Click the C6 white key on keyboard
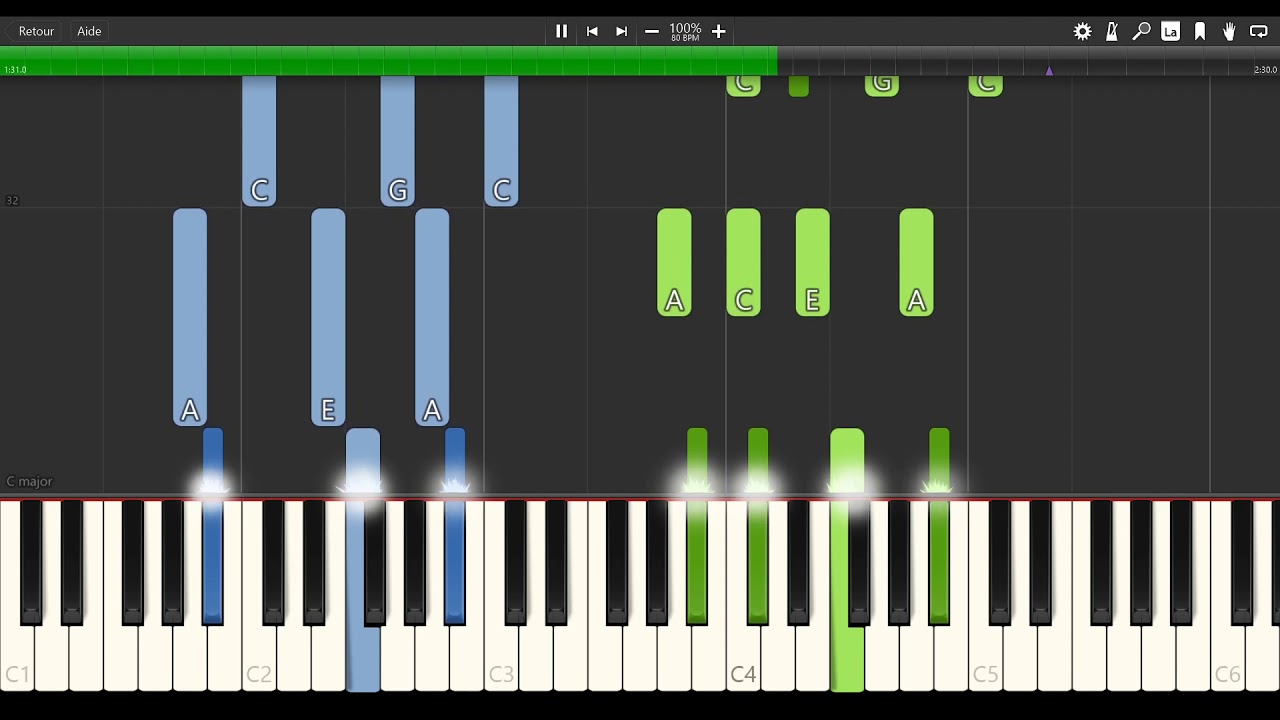 pyautogui.click(x=1227, y=660)
